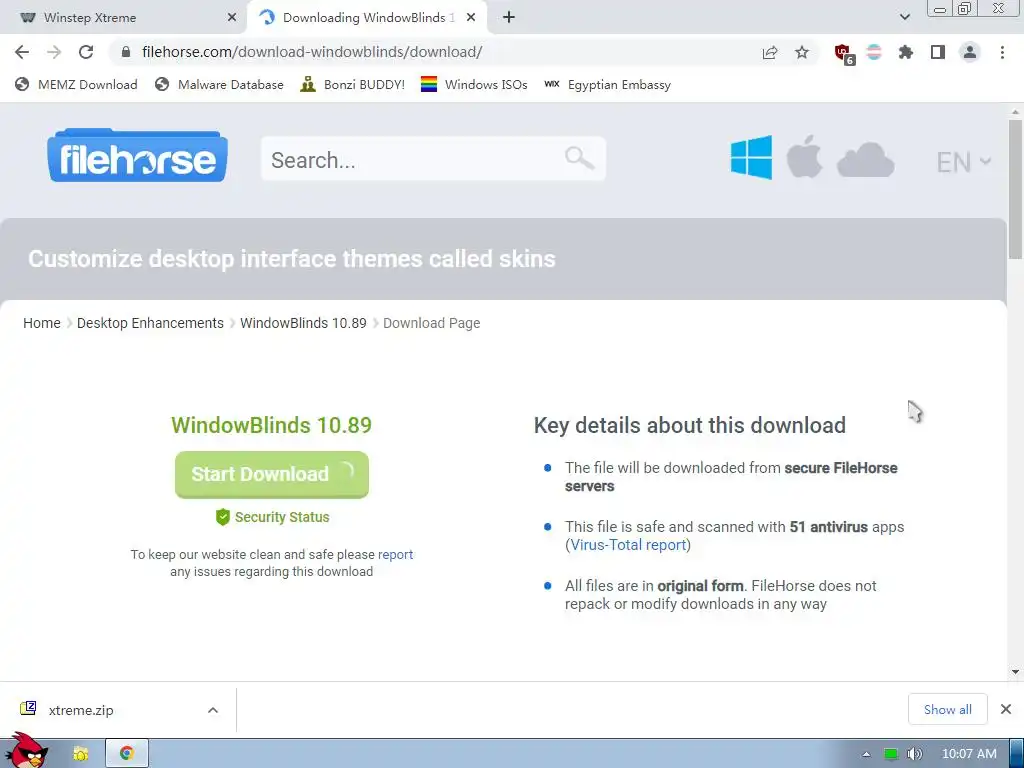Click the page vertical scrollbar thumb
The image size is (1024, 768).
pos(1015,189)
